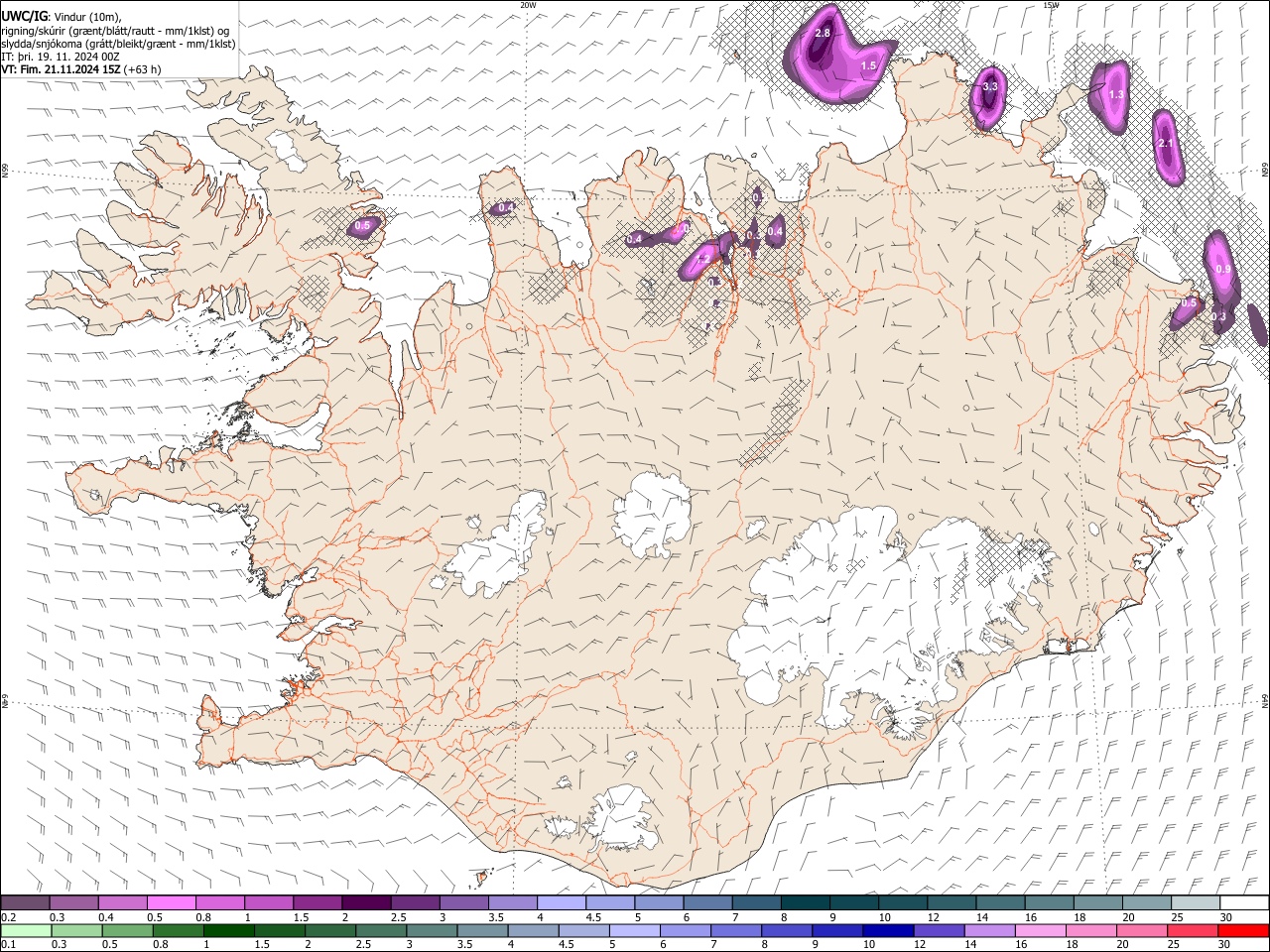The width and height of the screenshot is (1270, 952).
Task: Click the 2.8 snowfall value label
Action: click(822, 34)
